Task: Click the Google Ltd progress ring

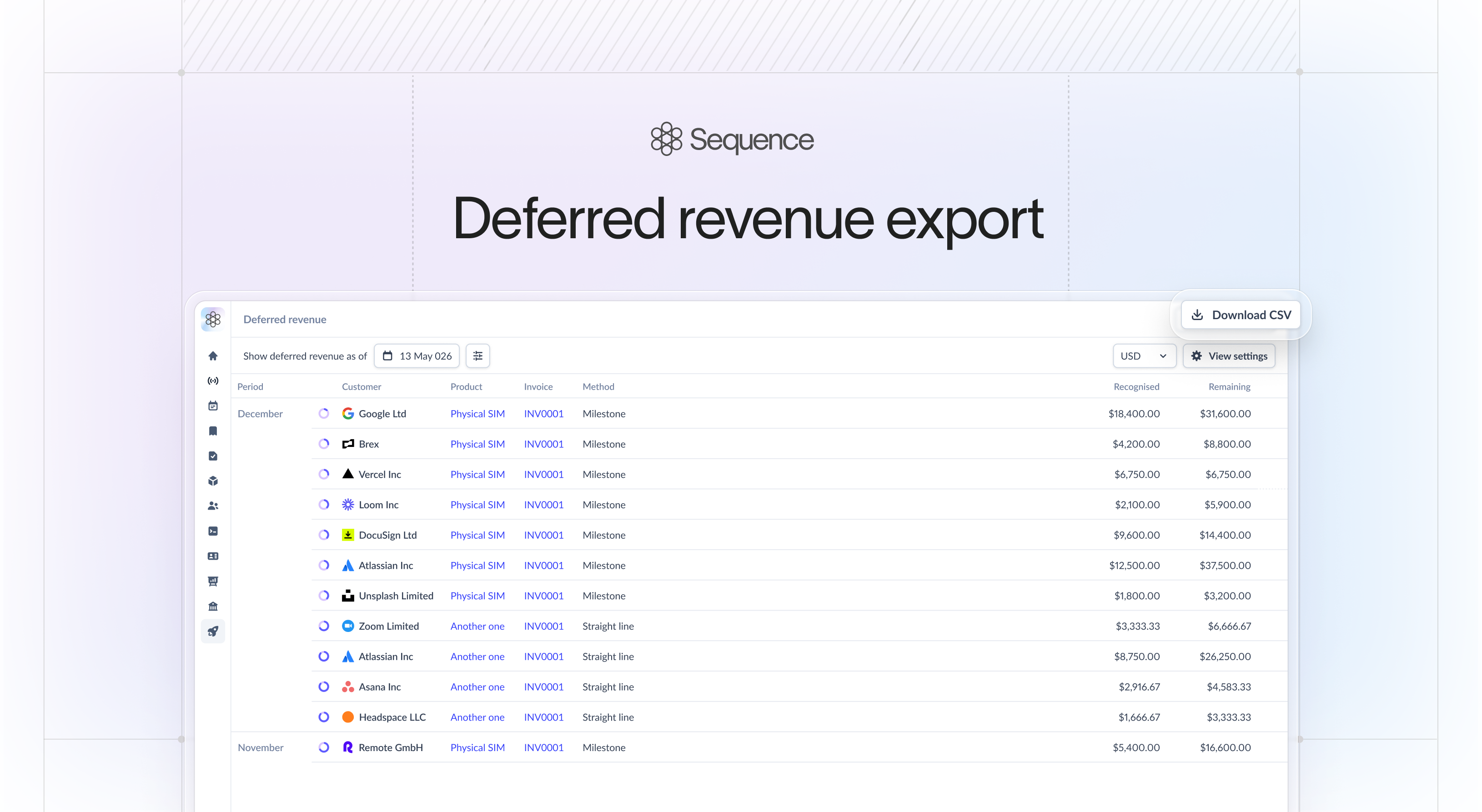Action: [x=324, y=413]
